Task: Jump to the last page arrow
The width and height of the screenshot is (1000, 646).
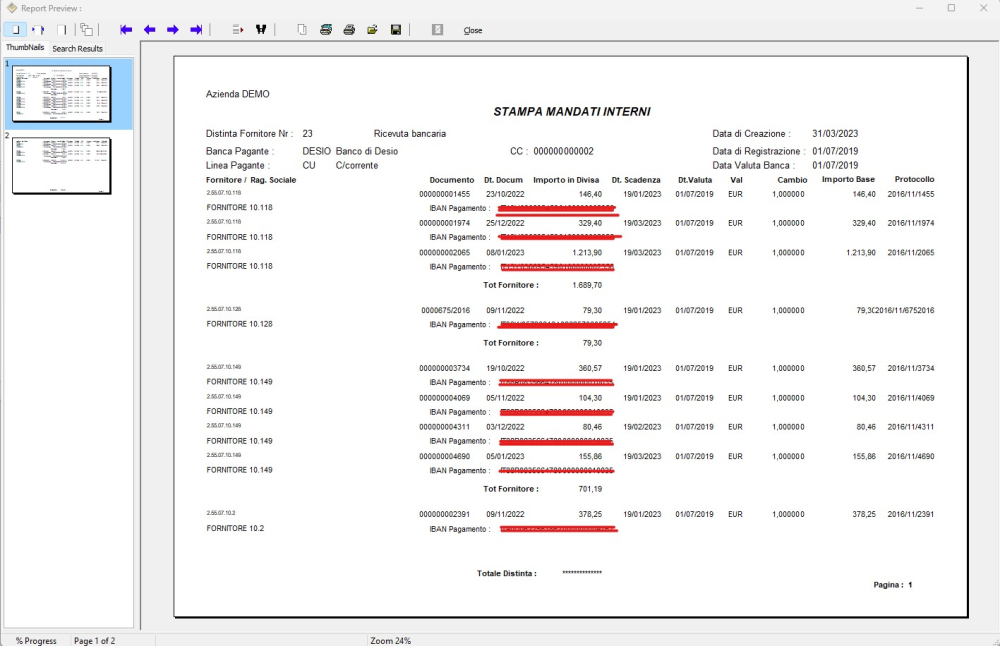Action: (x=196, y=30)
